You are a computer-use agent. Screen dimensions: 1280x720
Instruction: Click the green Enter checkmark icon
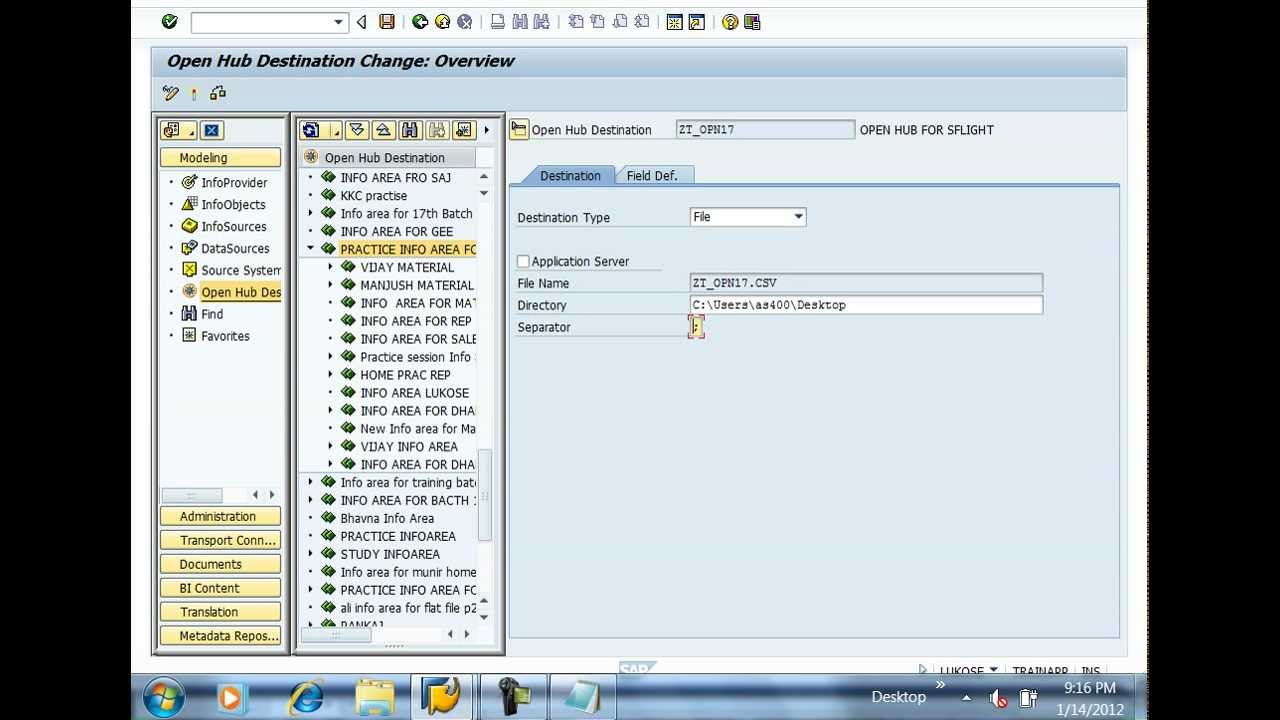coord(169,21)
